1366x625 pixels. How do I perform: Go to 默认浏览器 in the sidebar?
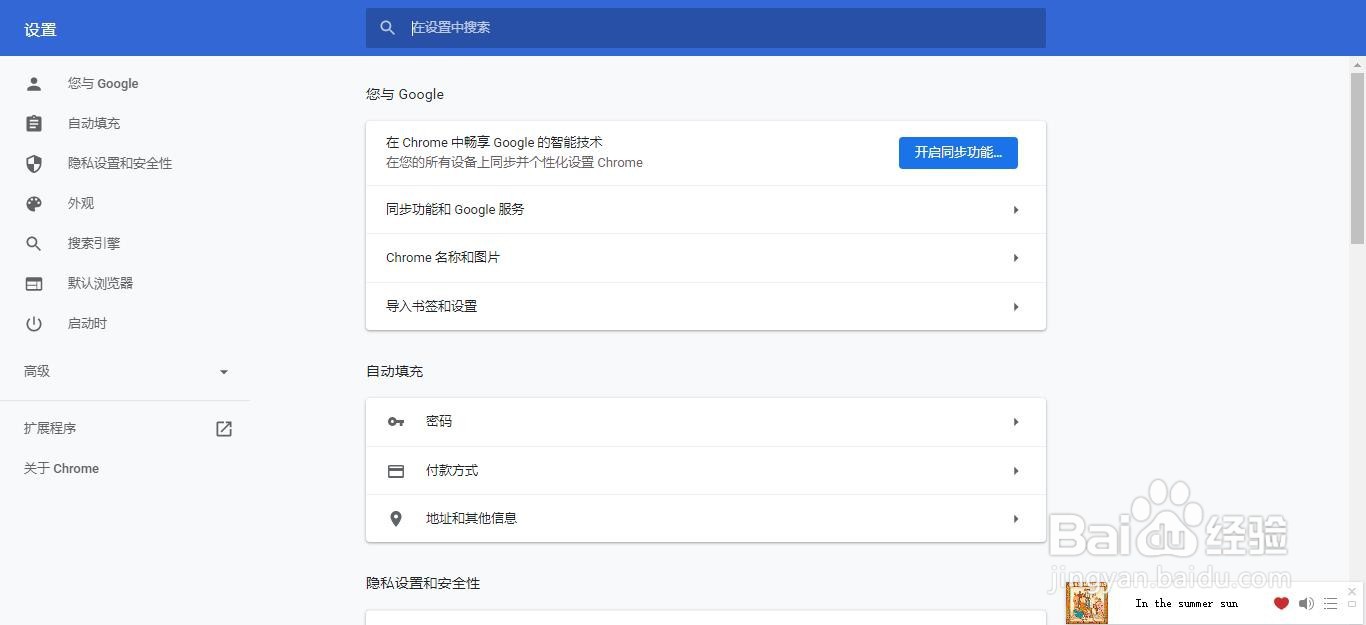tap(100, 284)
